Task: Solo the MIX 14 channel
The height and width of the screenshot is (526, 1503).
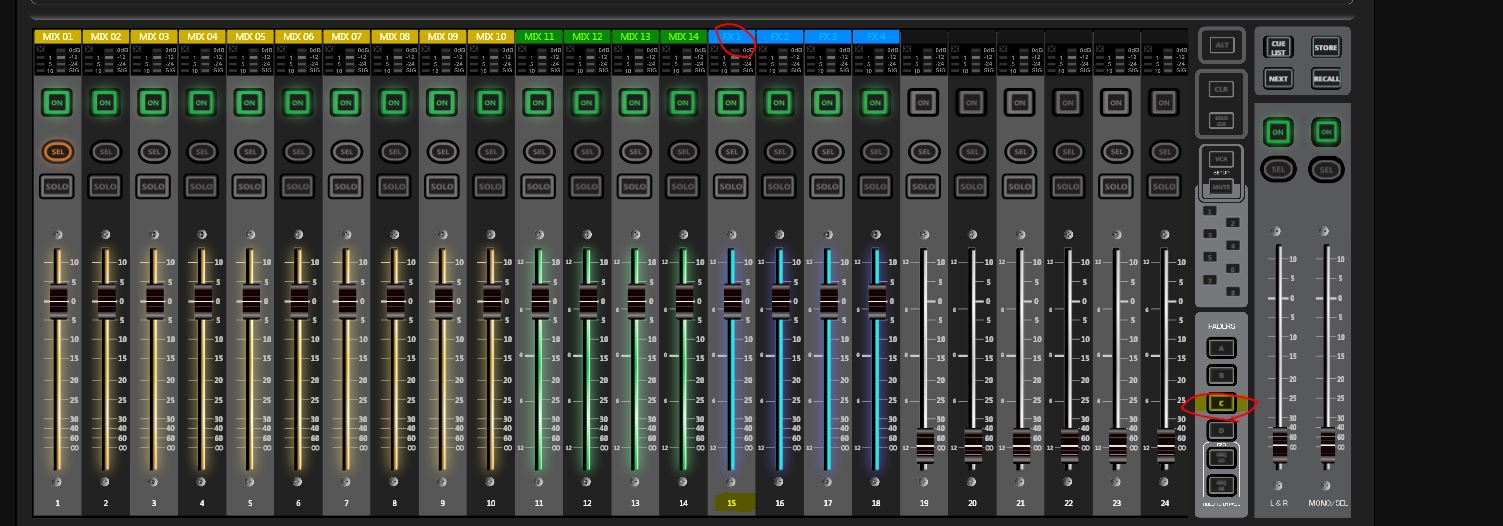Action: [x=683, y=187]
